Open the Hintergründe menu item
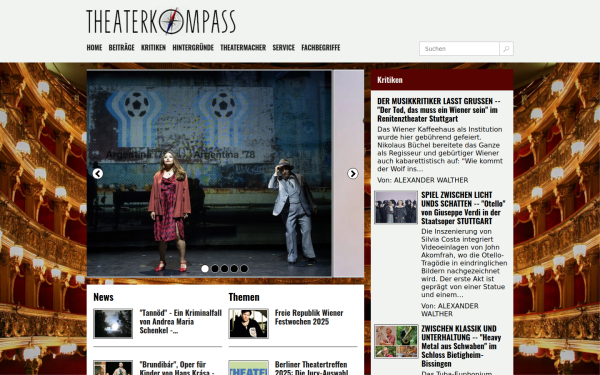The width and height of the screenshot is (600, 375). [193, 47]
